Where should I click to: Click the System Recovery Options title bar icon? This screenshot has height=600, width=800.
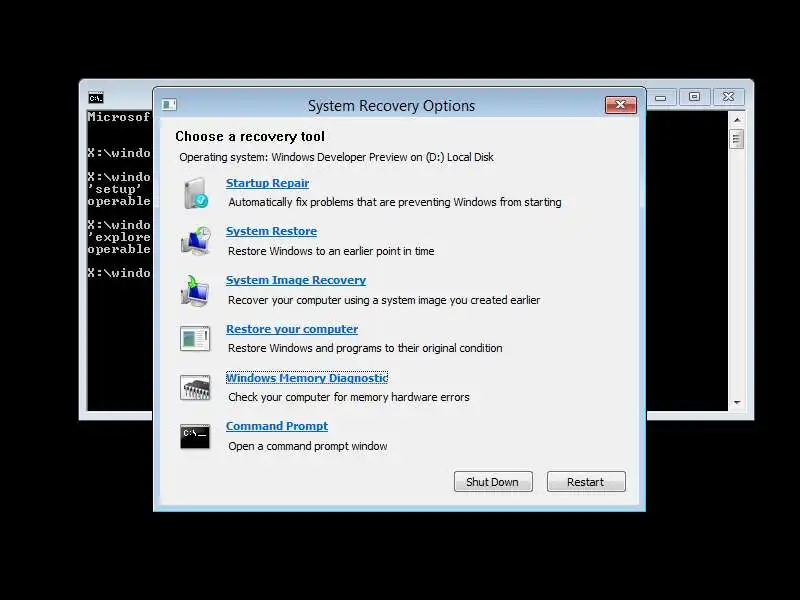(x=169, y=105)
